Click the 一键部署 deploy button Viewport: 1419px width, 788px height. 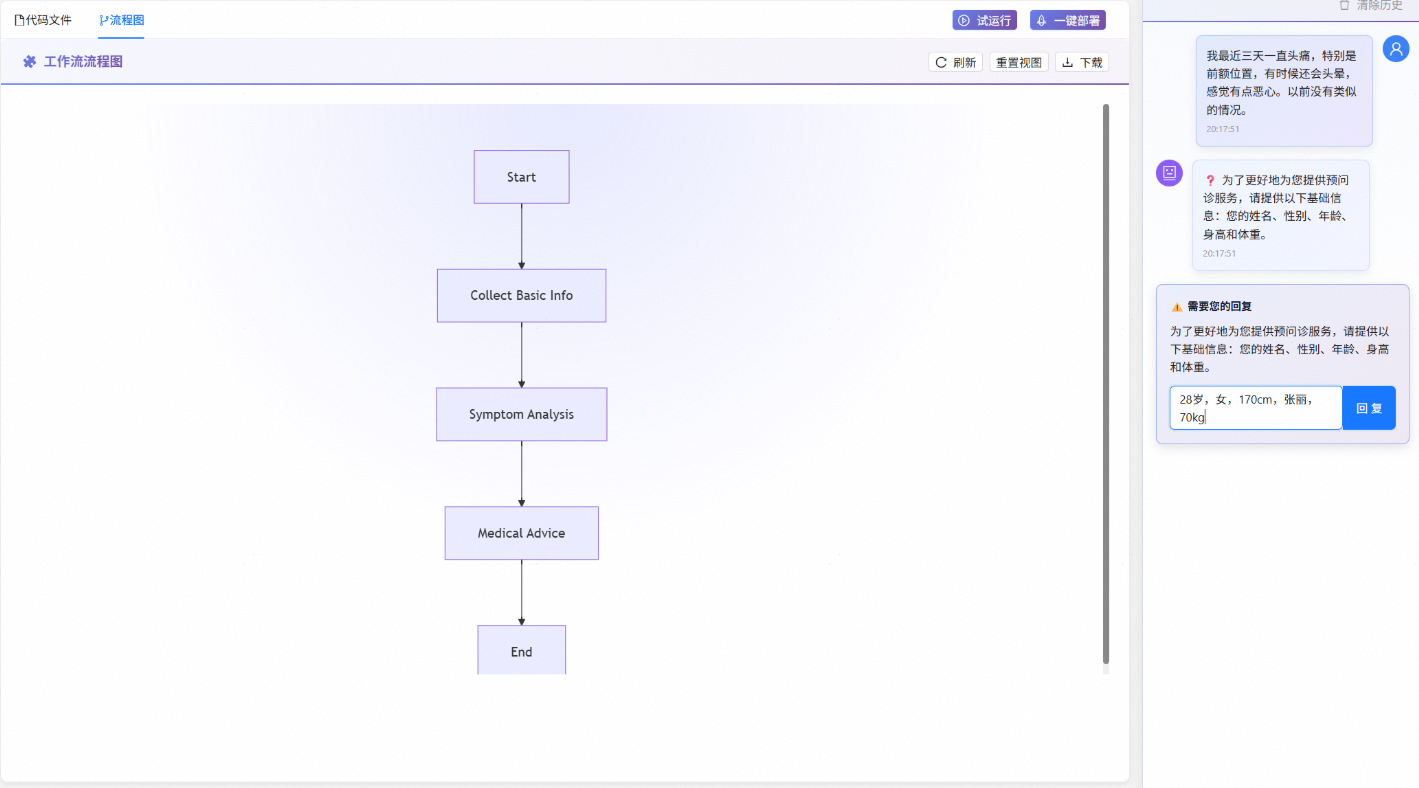pyautogui.click(x=1067, y=20)
